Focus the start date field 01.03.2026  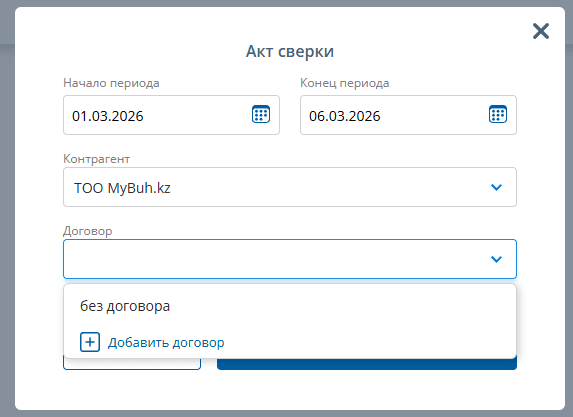[x=171, y=115]
